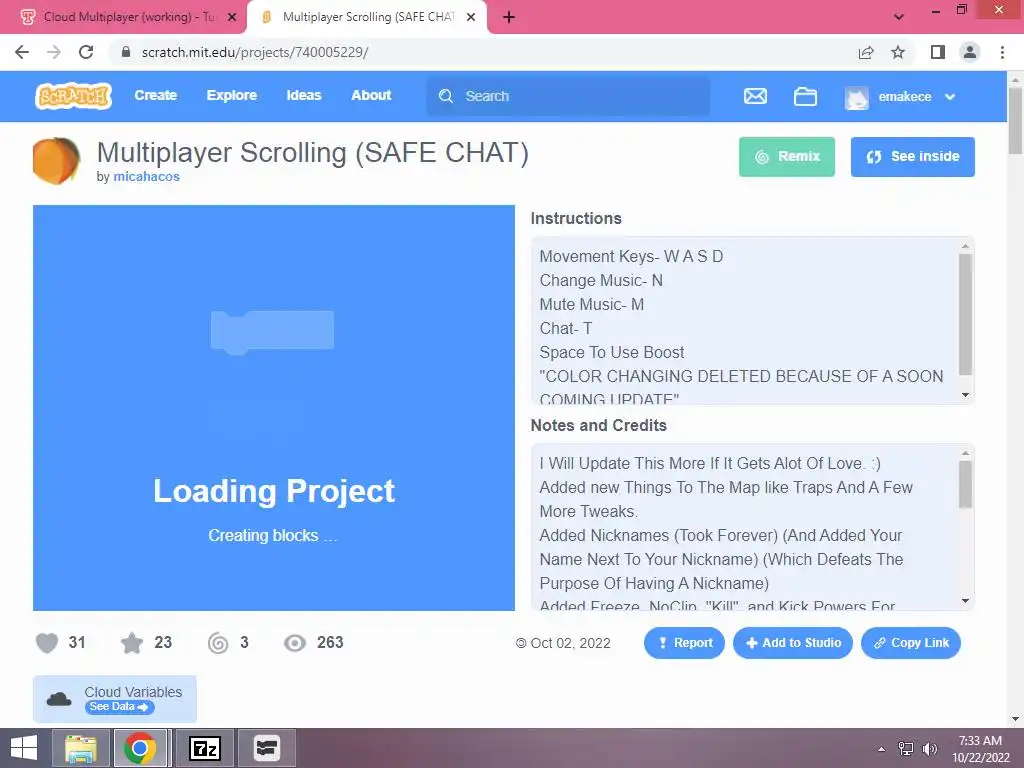The image size is (1024, 768).
Task: Open the Chrome profile icon
Action: (x=970, y=52)
